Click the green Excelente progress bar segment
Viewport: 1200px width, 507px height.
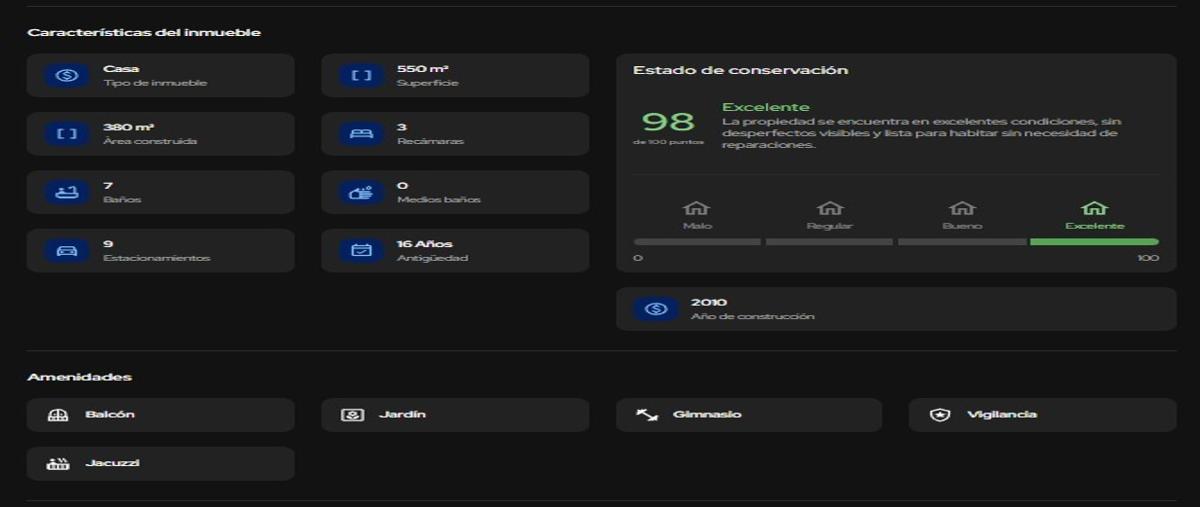(1094, 242)
